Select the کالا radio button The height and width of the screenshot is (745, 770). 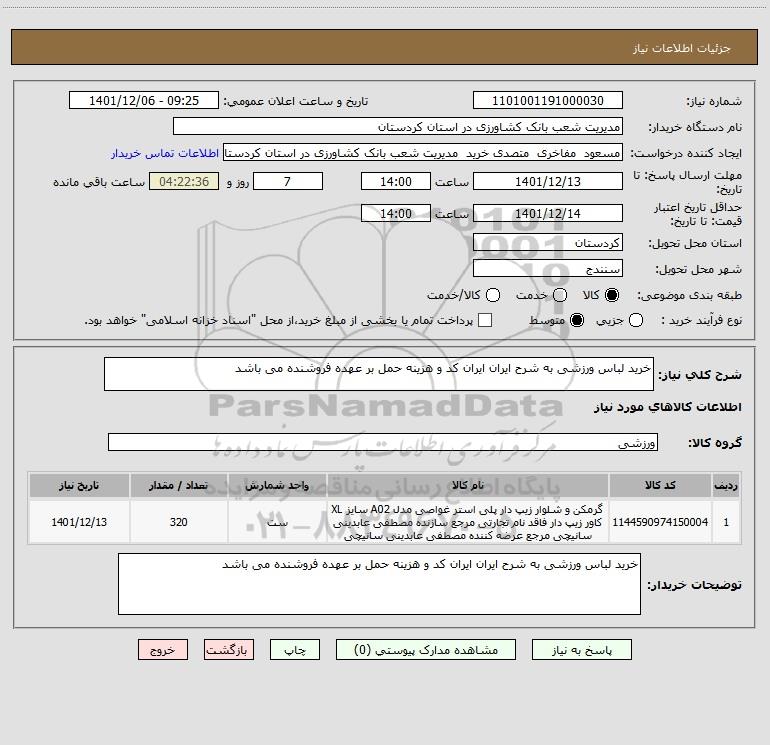click(x=612, y=295)
